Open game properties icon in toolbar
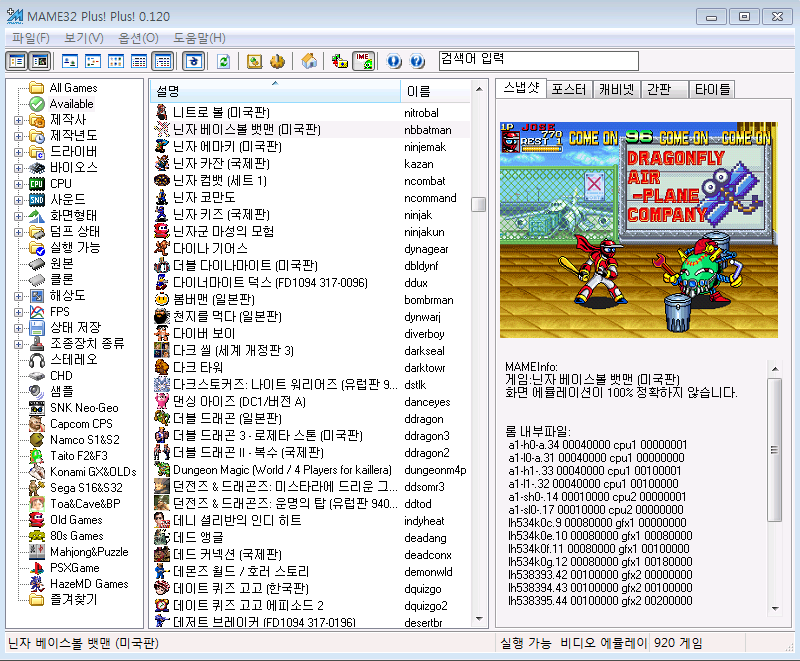800x661 pixels. [x=254, y=62]
